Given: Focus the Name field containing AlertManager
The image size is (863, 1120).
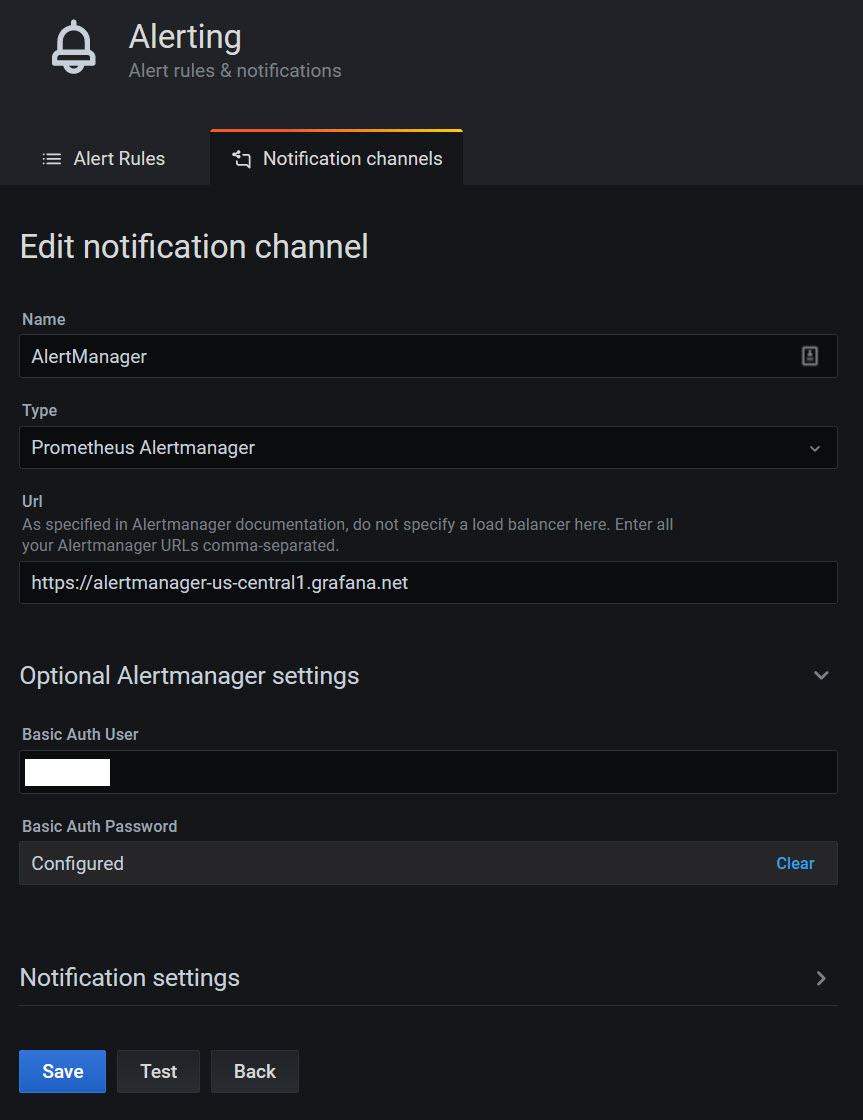Looking at the screenshot, I should pyautogui.click(x=400, y=356).
